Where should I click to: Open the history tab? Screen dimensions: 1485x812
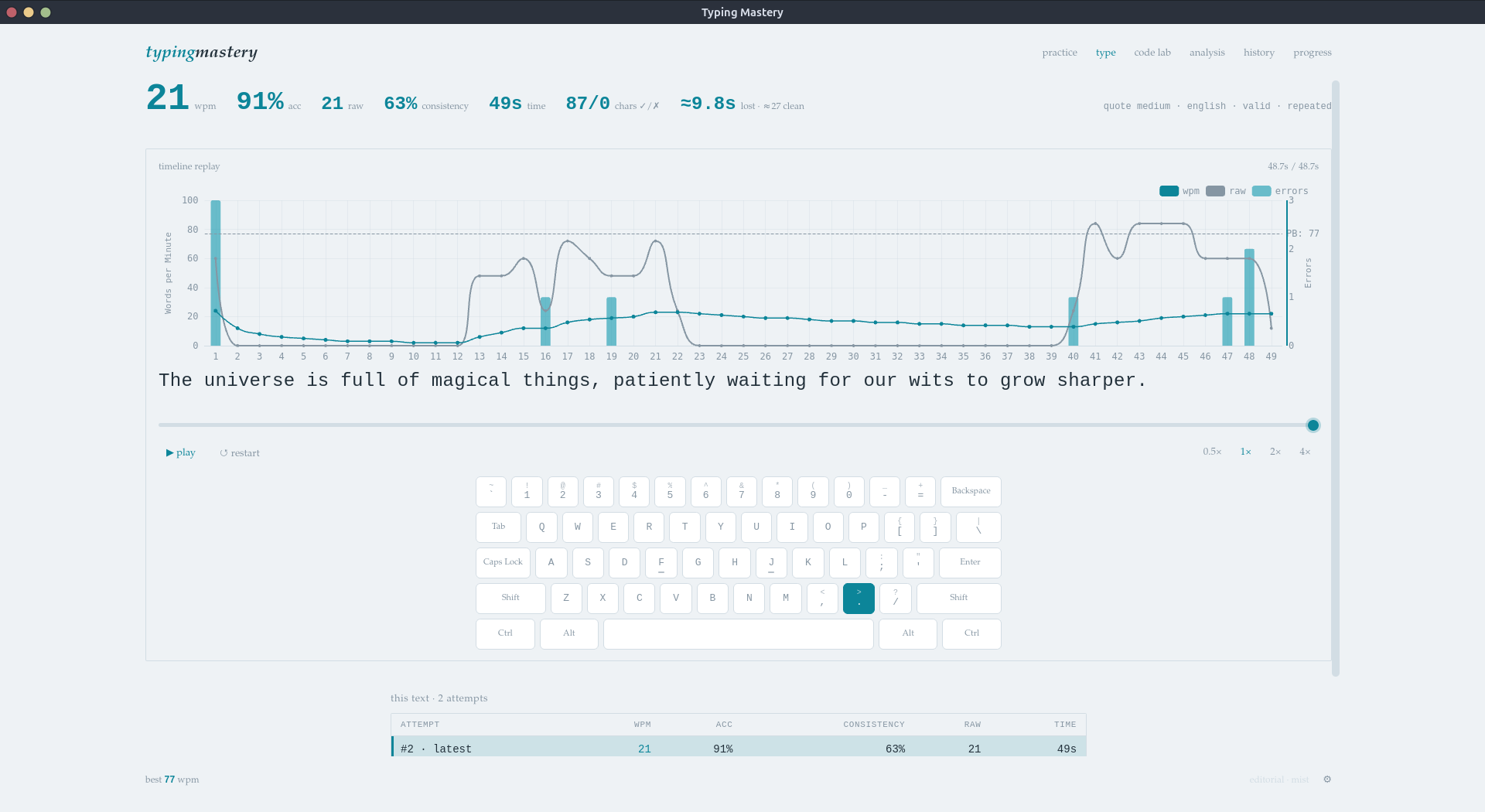pos(1258,53)
